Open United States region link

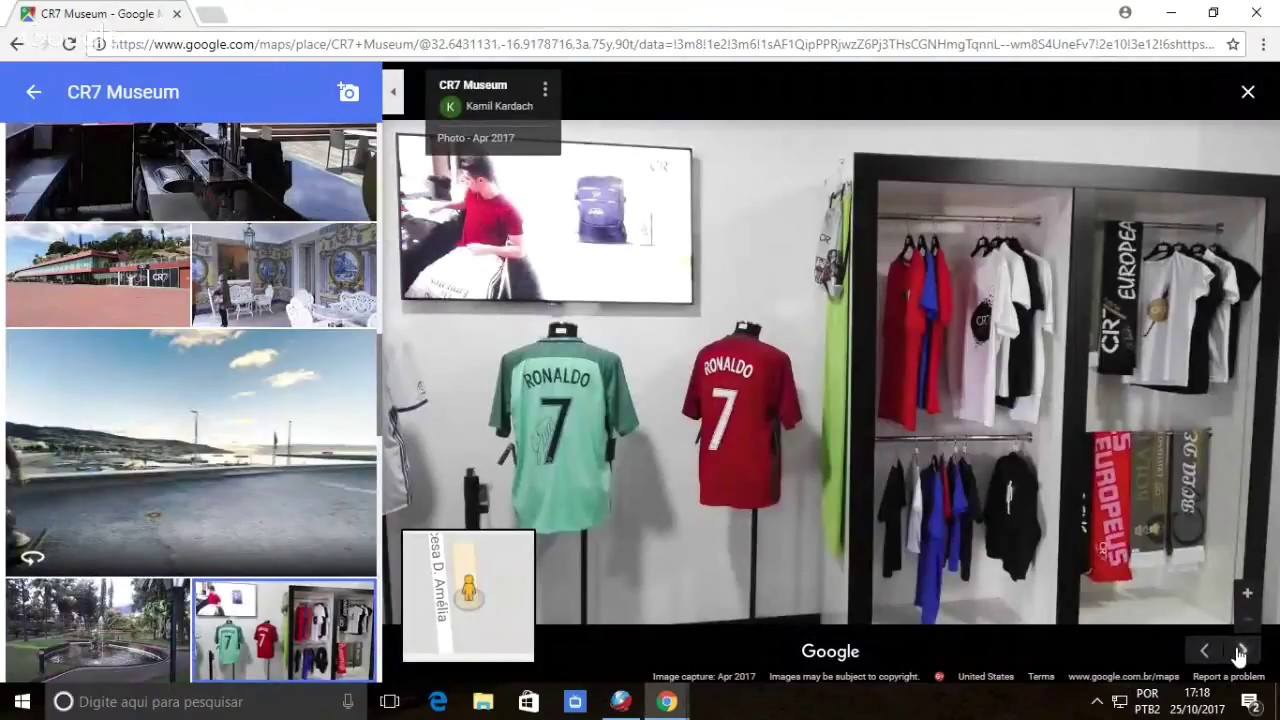pos(985,677)
